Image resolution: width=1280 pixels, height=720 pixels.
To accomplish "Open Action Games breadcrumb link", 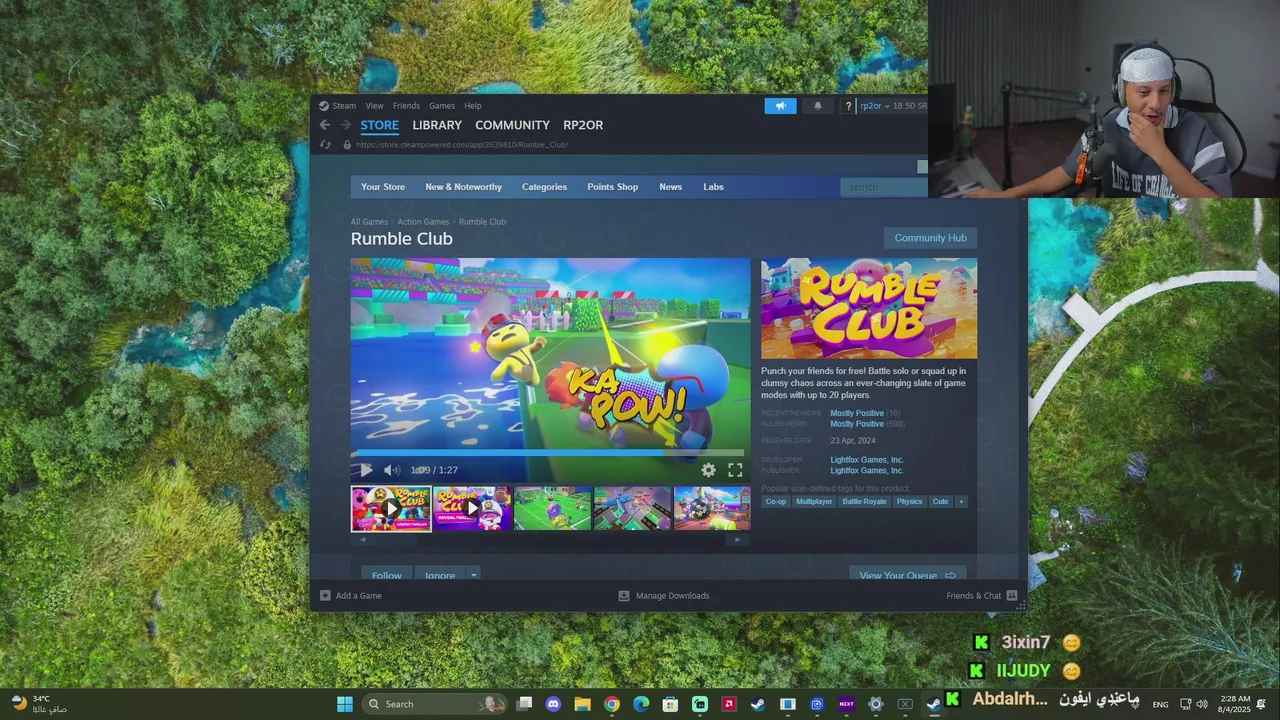I will tap(423, 222).
